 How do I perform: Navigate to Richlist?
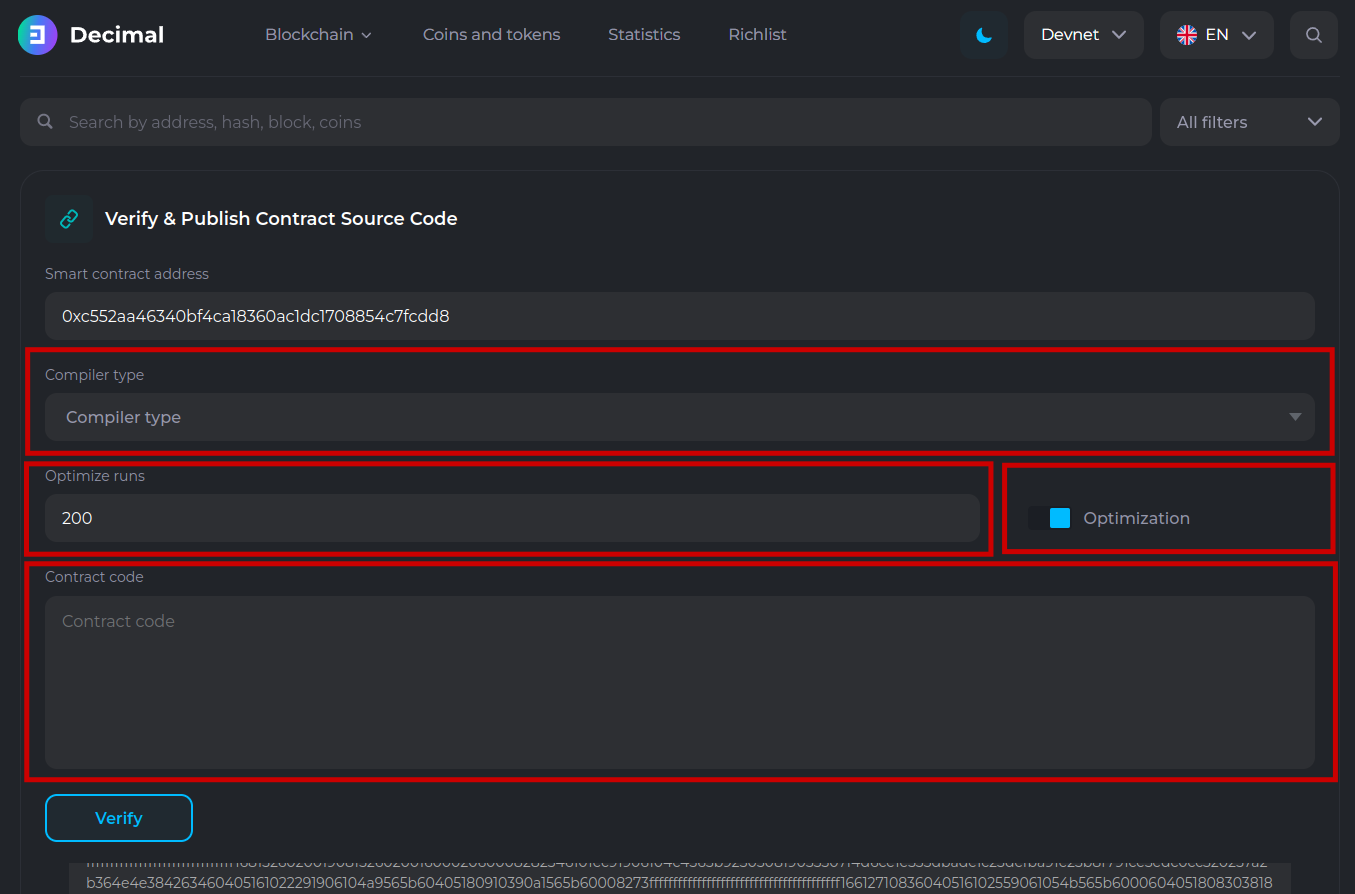pyautogui.click(x=757, y=35)
